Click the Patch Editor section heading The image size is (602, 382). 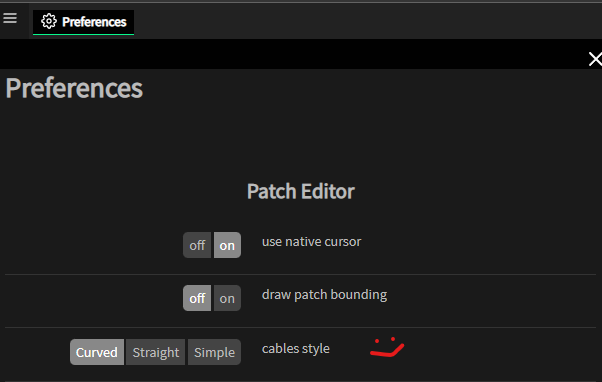pyautogui.click(x=301, y=191)
